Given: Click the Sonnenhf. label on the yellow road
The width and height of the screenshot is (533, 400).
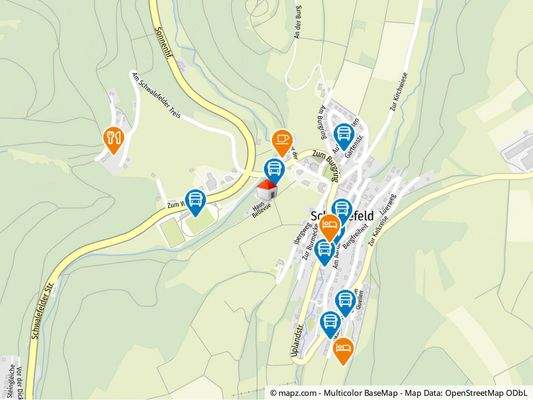Looking at the screenshot, I should 163,44.
